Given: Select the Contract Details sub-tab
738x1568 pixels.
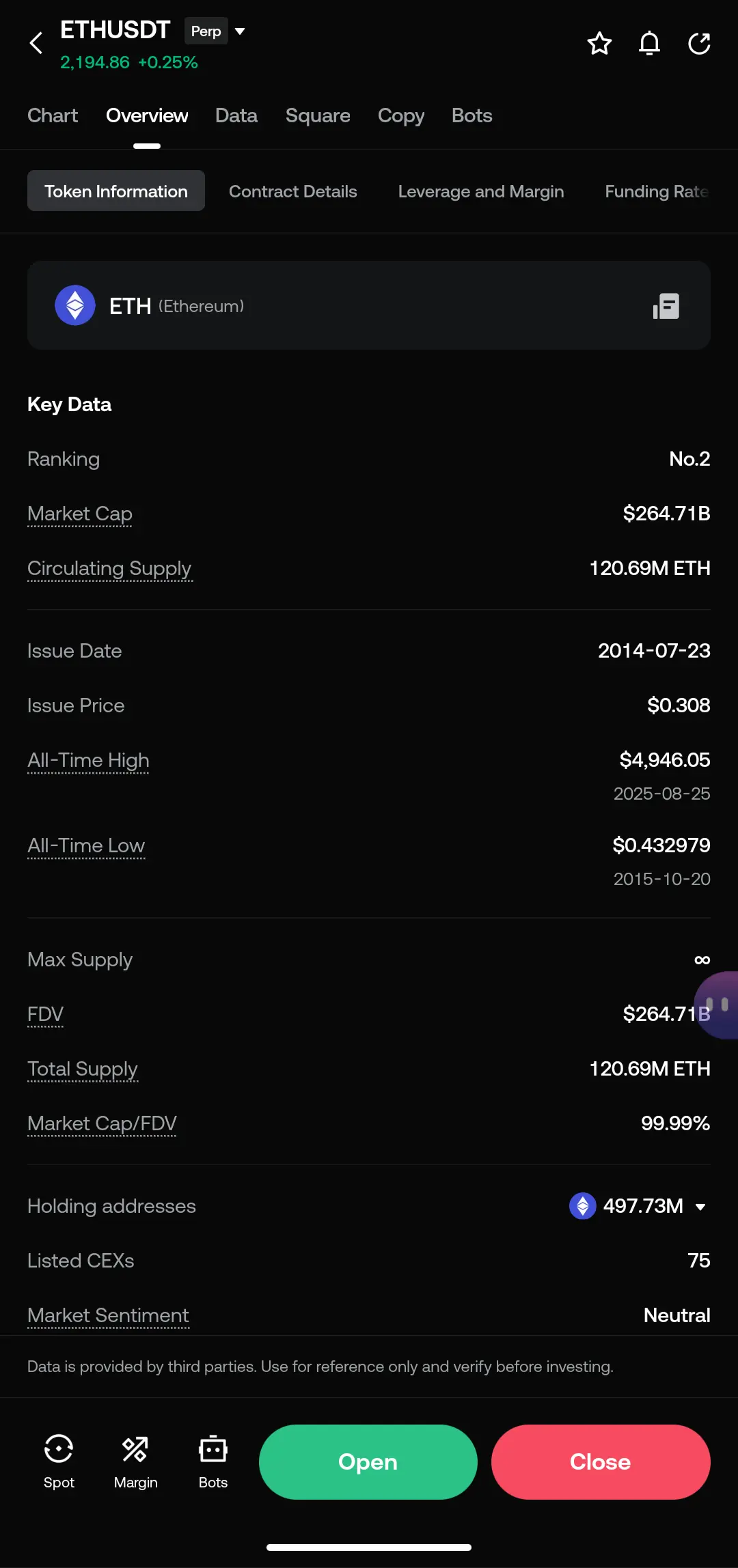Looking at the screenshot, I should pyautogui.click(x=292, y=191).
